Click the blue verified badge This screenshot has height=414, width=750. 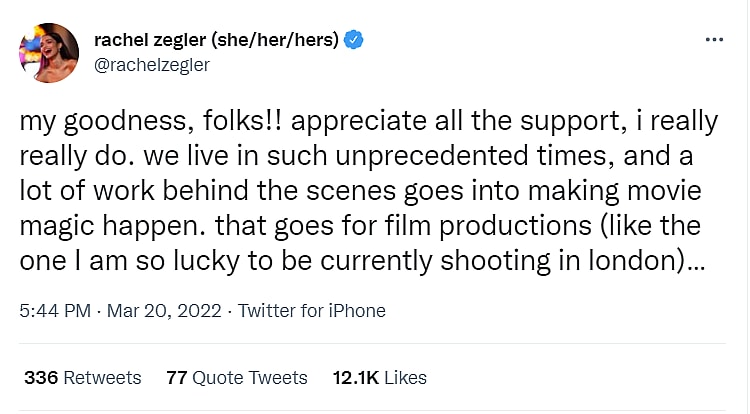tap(353, 40)
